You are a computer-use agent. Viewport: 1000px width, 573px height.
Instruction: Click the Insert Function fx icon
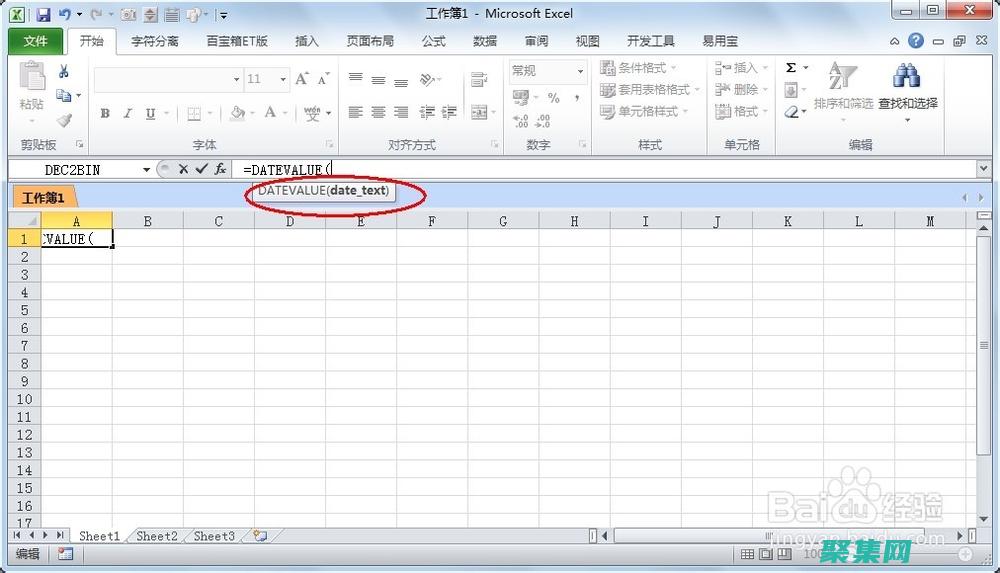[220, 169]
